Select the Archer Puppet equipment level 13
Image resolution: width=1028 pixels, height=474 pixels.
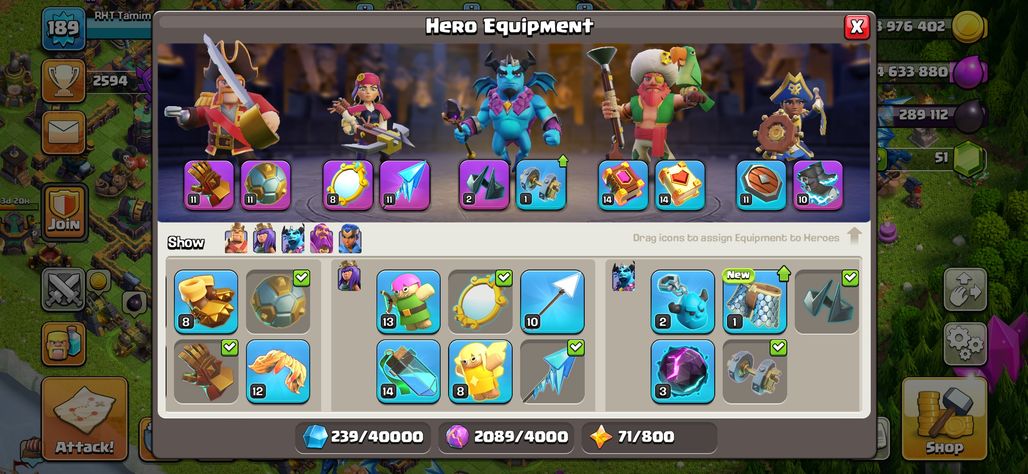click(408, 302)
